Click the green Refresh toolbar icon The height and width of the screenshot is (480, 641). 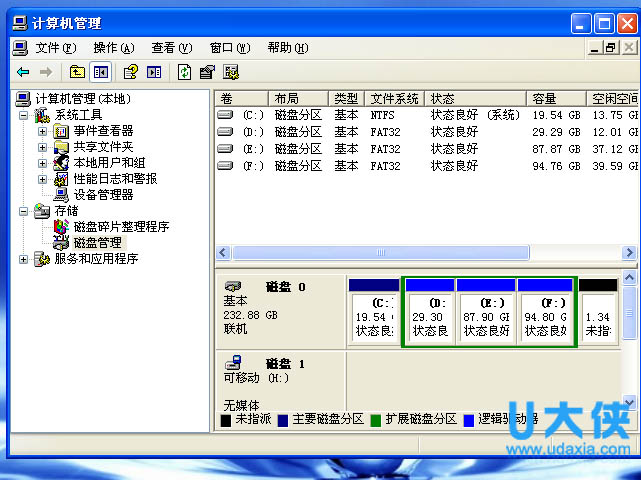pos(184,72)
